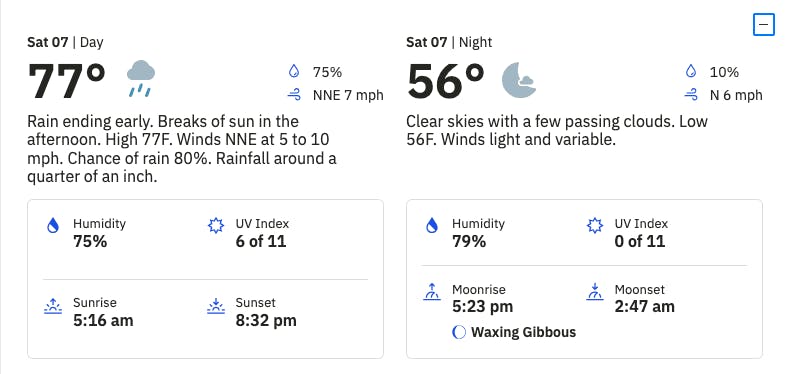Click the Waxing Gibbous moon phase icon
The height and width of the screenshot is (374, 789).
point(459,332)
